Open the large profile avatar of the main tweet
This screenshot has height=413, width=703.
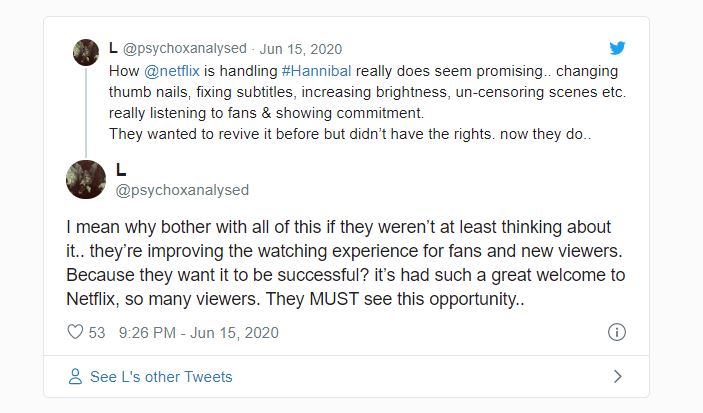tap(86, 179)
